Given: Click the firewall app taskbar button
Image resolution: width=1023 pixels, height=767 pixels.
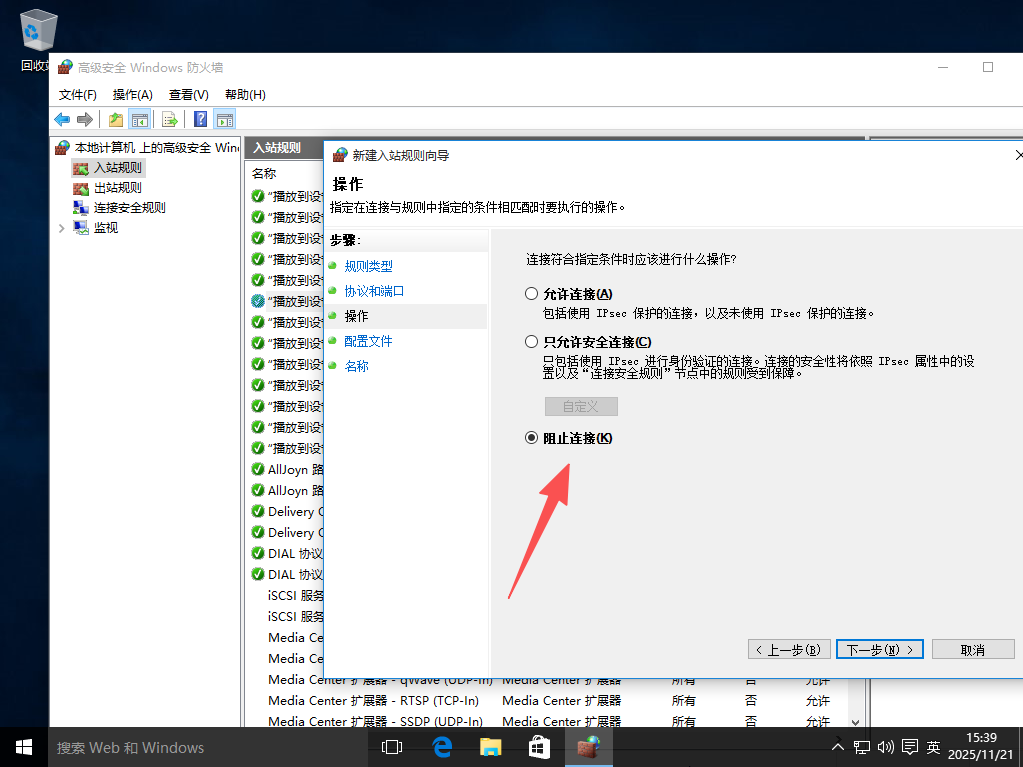Looking at the screenshot, I should click(x=588, y=747).
